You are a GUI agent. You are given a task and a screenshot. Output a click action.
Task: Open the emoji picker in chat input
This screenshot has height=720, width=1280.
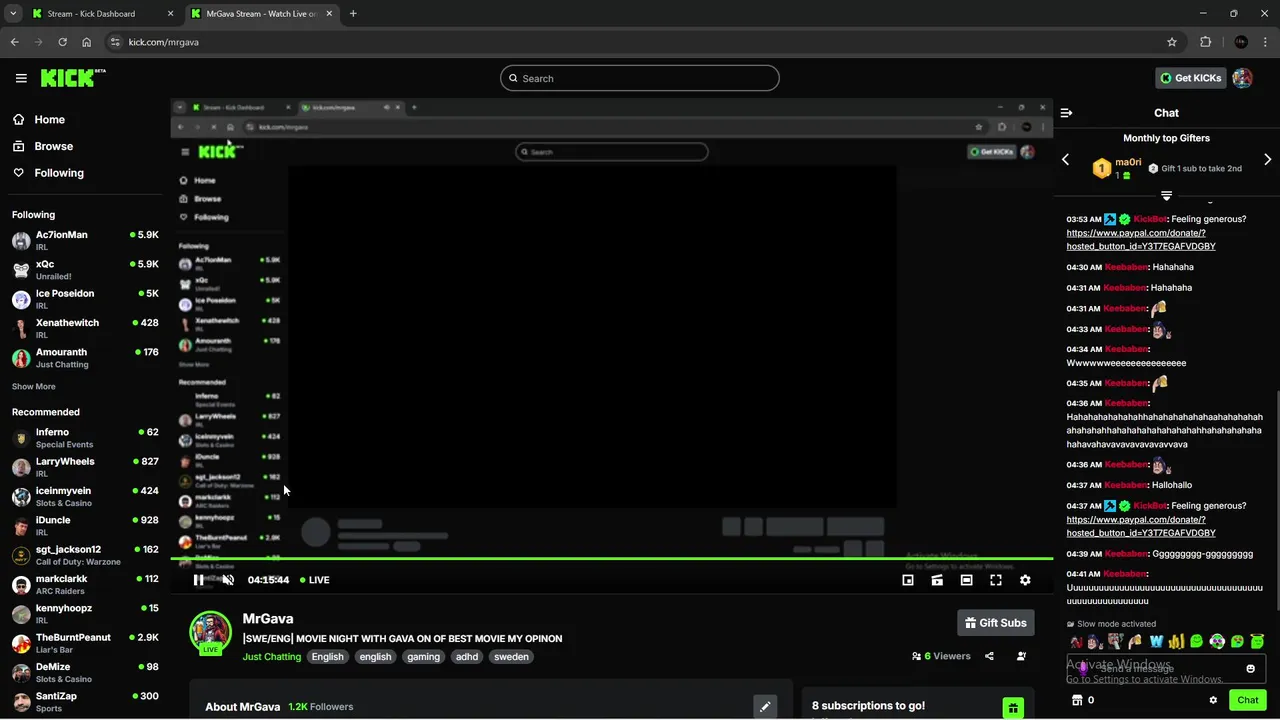click(1250, 668)
